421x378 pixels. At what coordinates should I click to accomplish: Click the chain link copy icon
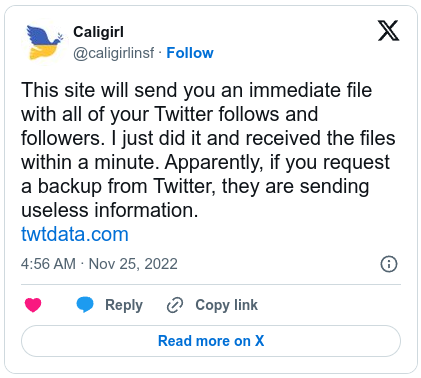[175, 305]
